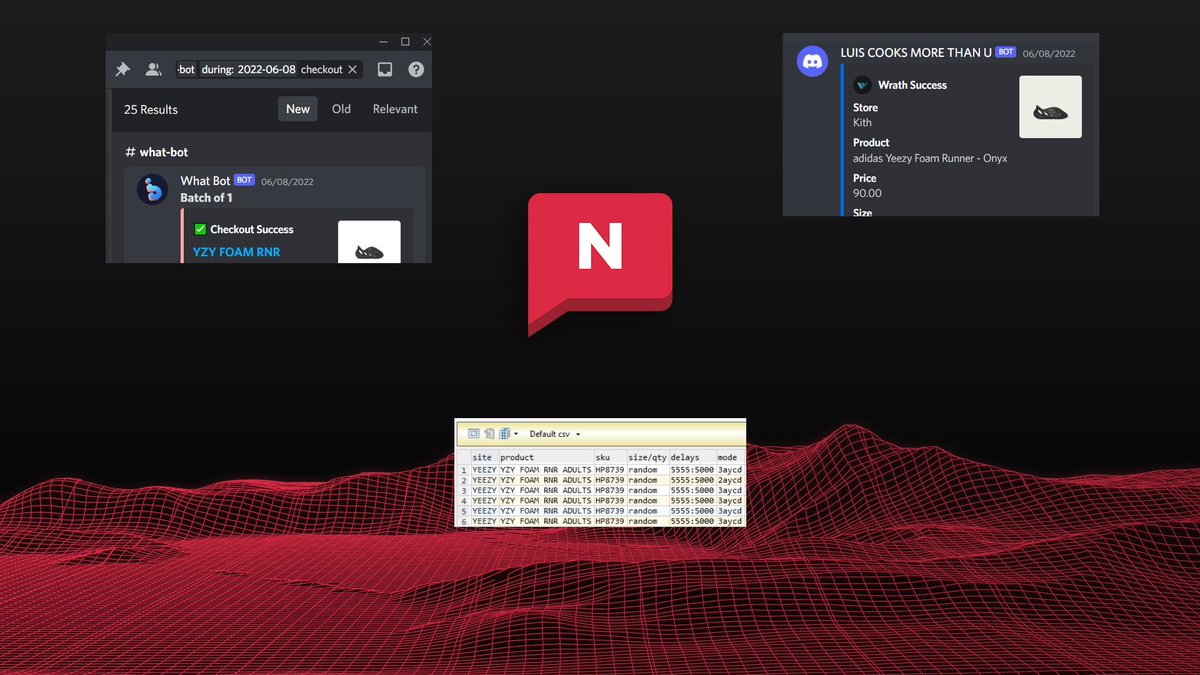
Task: Click the first icon in the csv toolbar
Action: [x=473, y=434]
